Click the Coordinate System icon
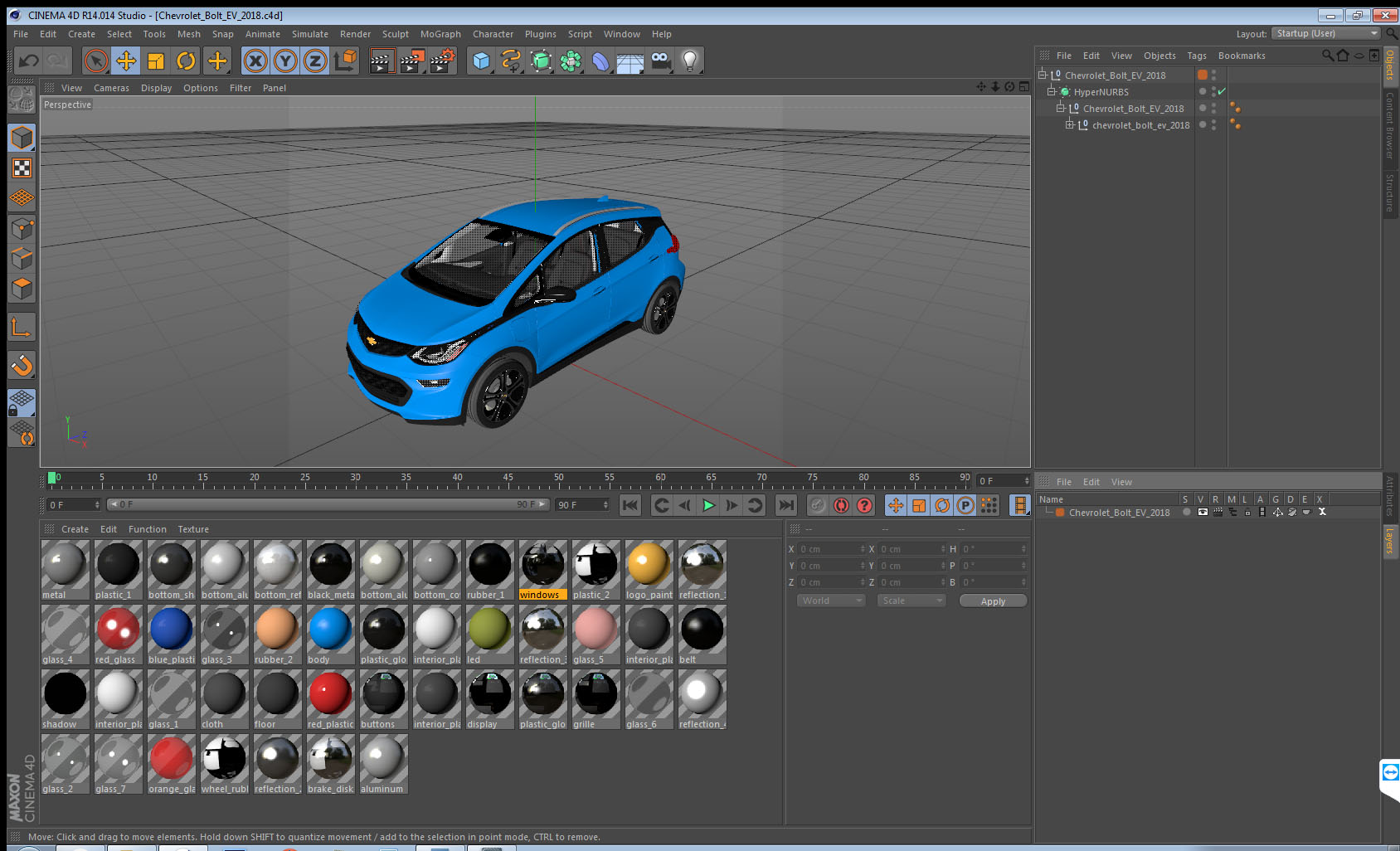 [x=345, y=61]
